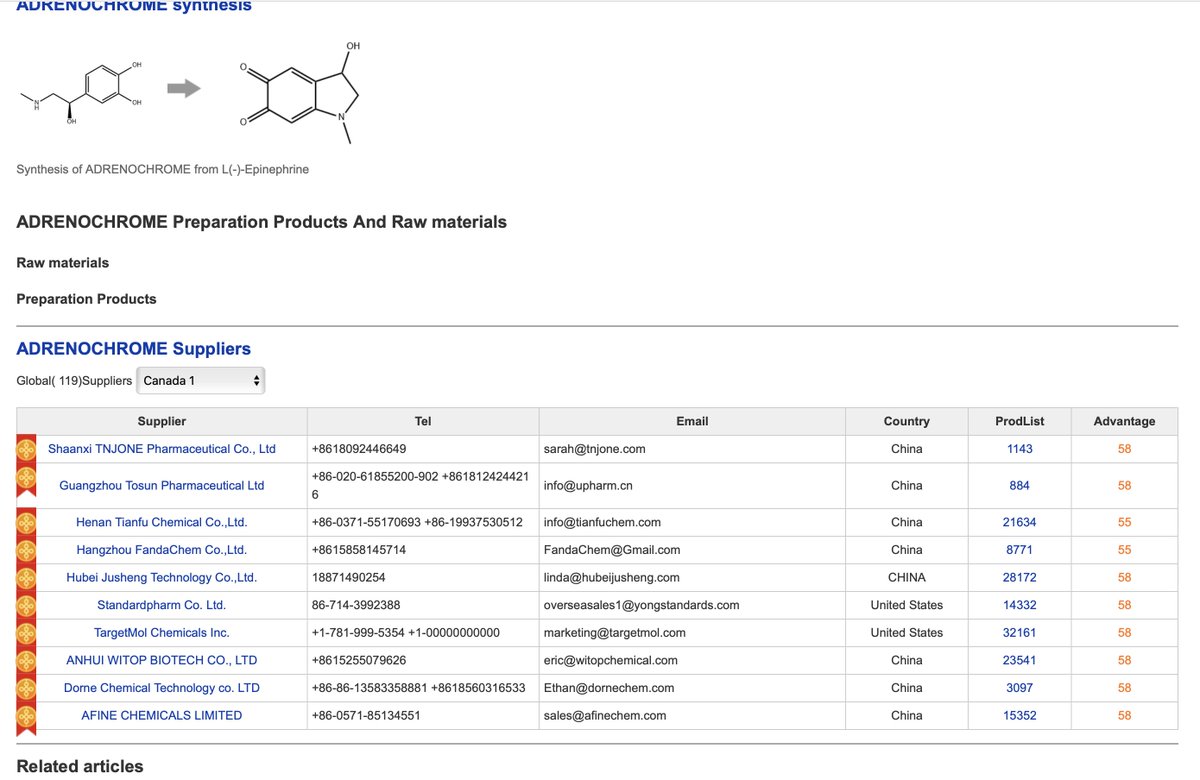
Task: Open ANHUI WITOP BIOTECH CO., LTD link
Action: [x=162, y=660]
